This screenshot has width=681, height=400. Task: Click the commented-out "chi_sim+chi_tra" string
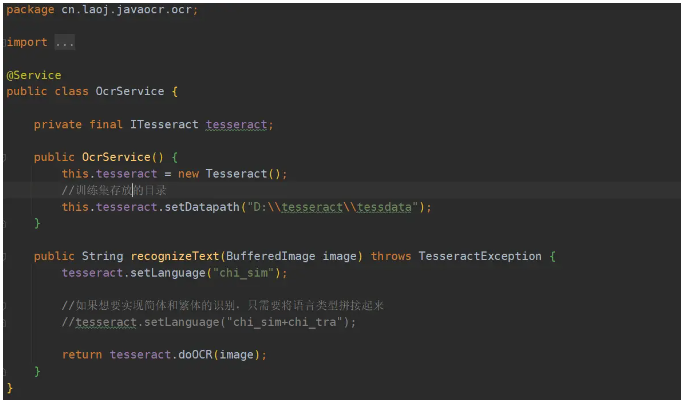[284, 322]
